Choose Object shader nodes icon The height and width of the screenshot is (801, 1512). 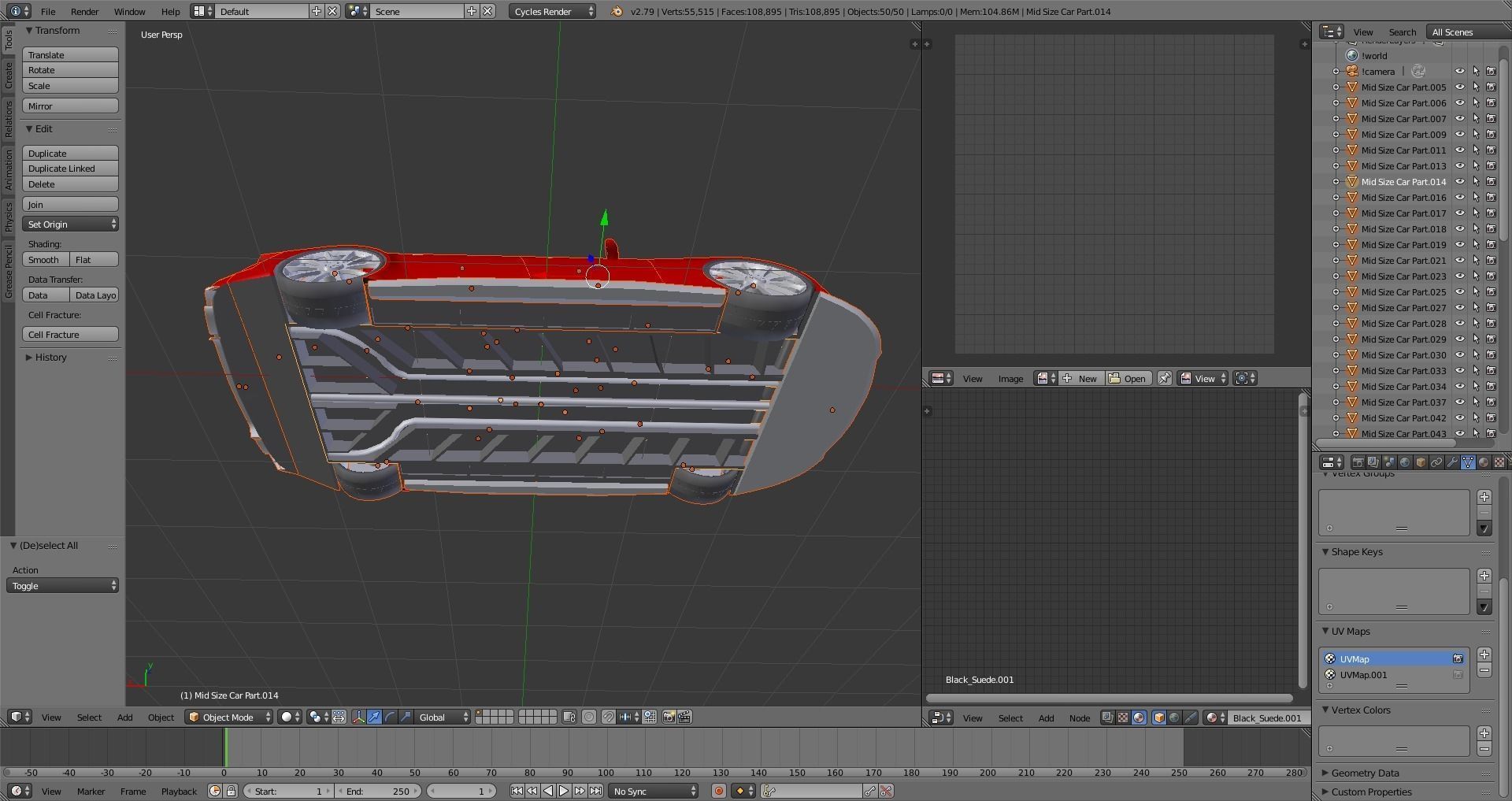1159,718
